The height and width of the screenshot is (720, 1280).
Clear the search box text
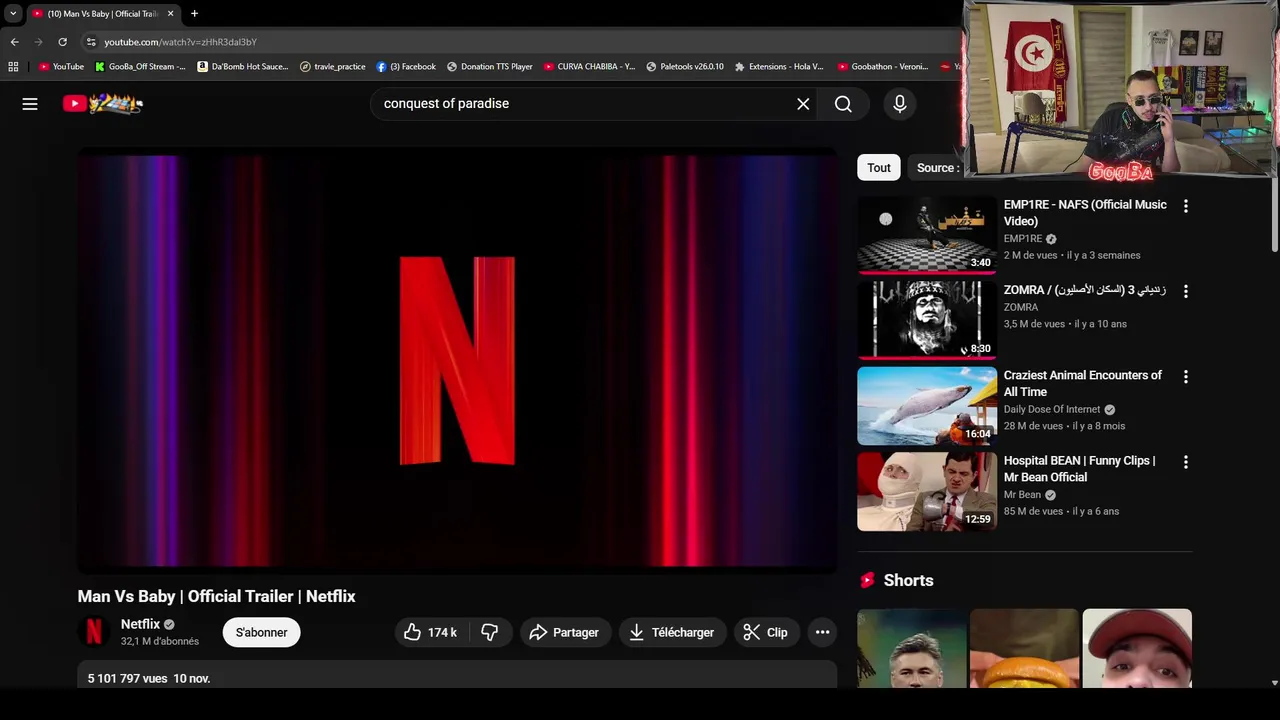click(803, 104)
